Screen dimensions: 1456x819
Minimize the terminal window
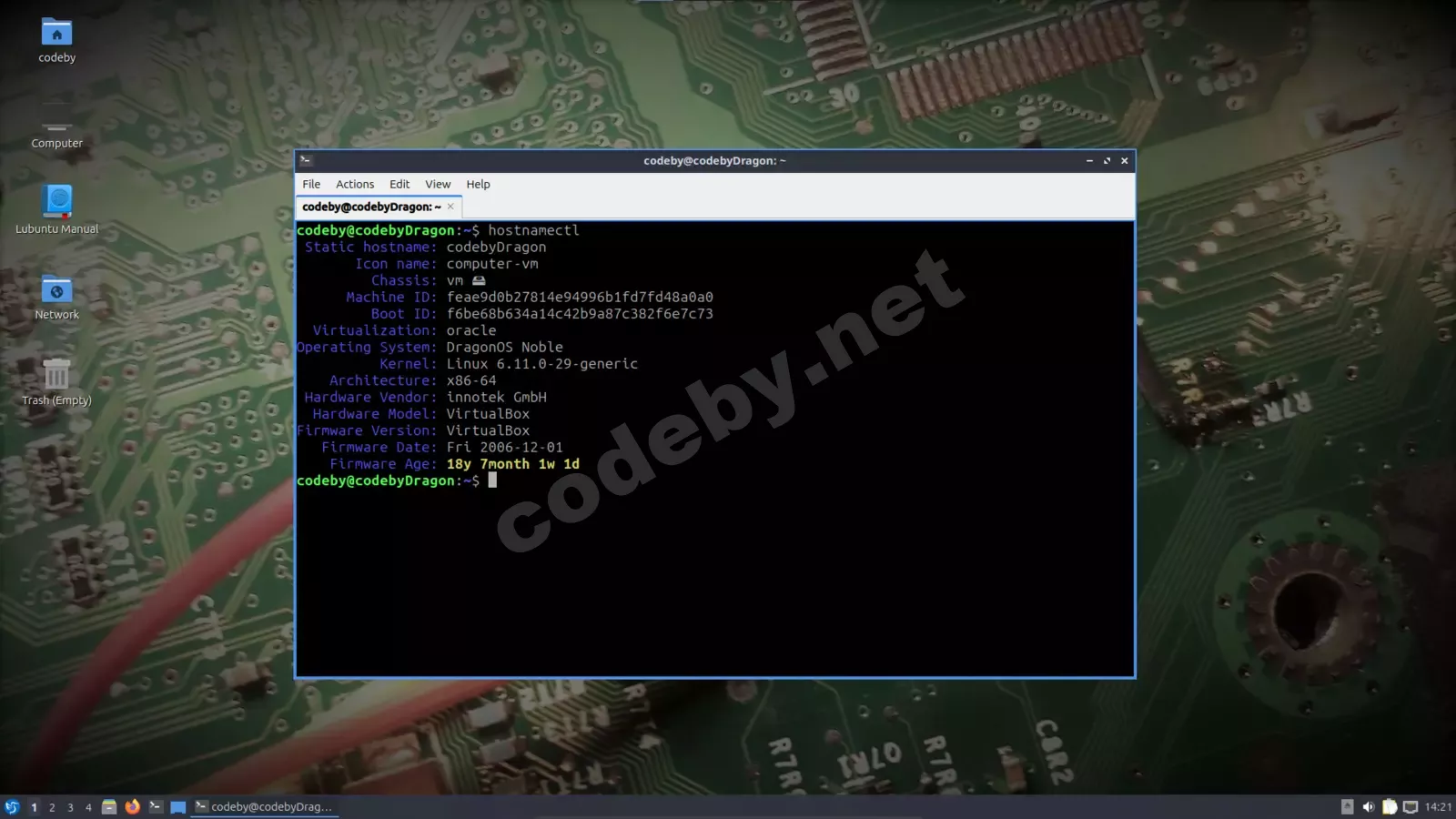pyautogui.click(x=1089, y=161)
